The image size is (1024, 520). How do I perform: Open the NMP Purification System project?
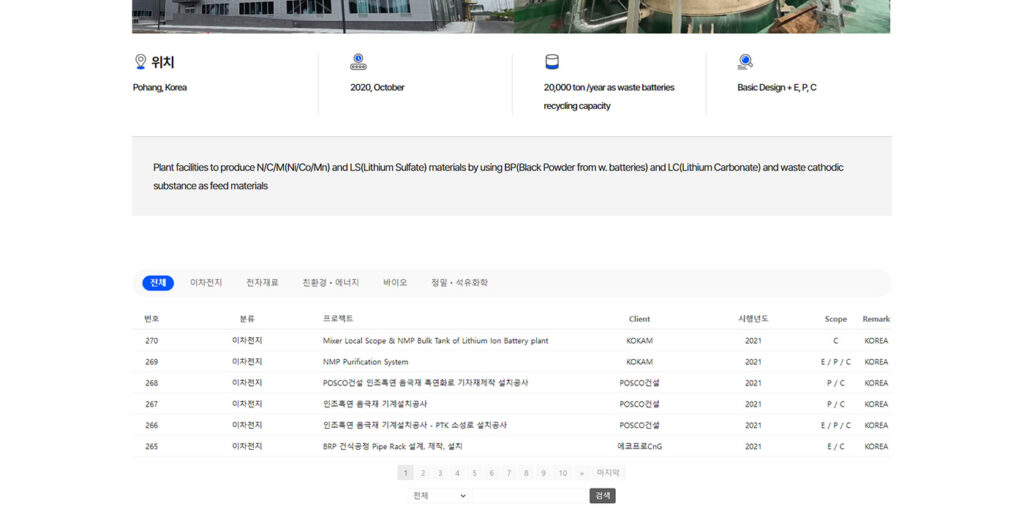365,362
